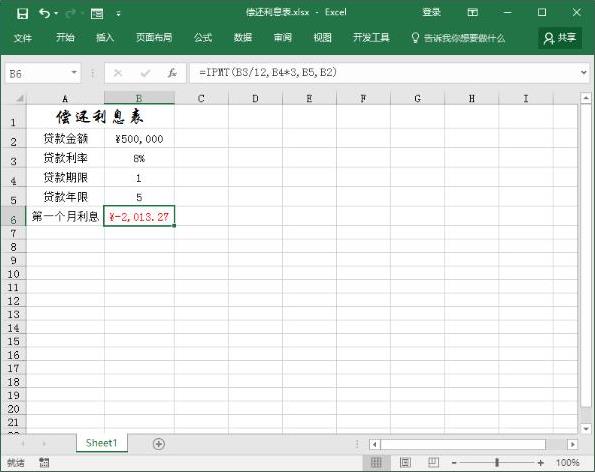Viewport: 595px width, 472px height.
Task: Click the zoom slider handle
Action: [497, 462]
